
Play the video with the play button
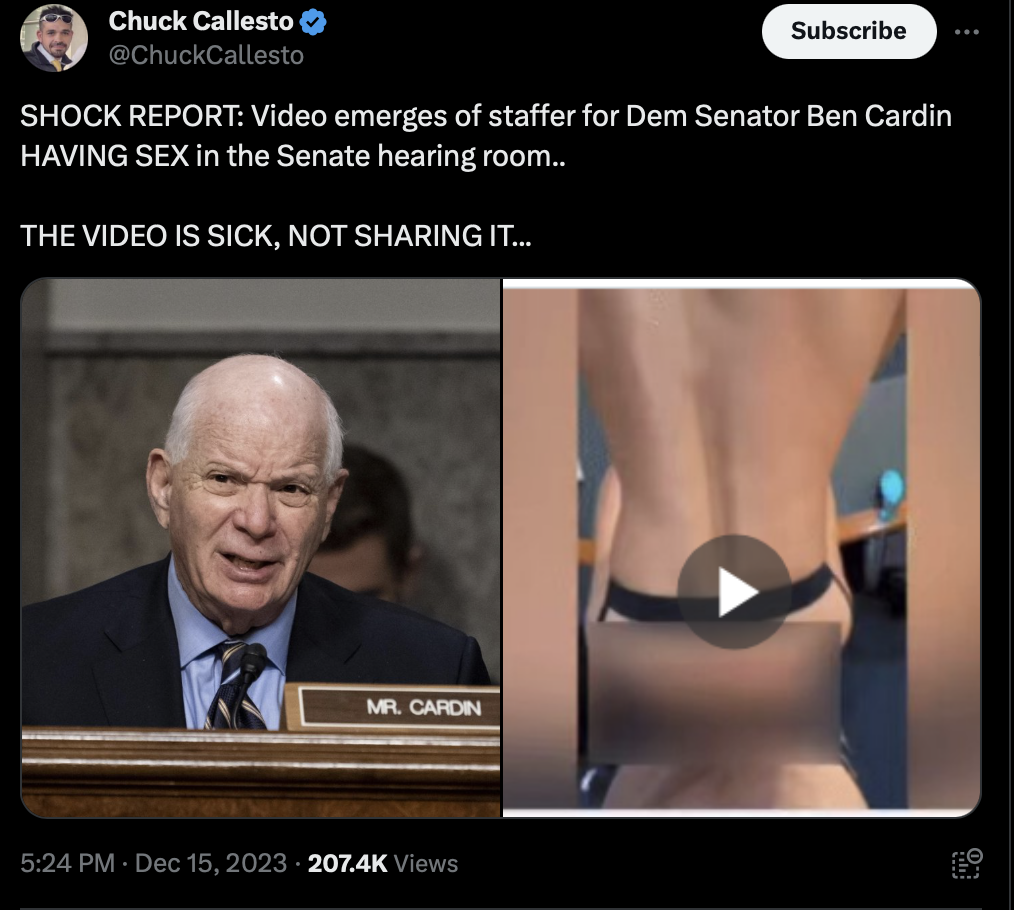click(x=734, y=592)
